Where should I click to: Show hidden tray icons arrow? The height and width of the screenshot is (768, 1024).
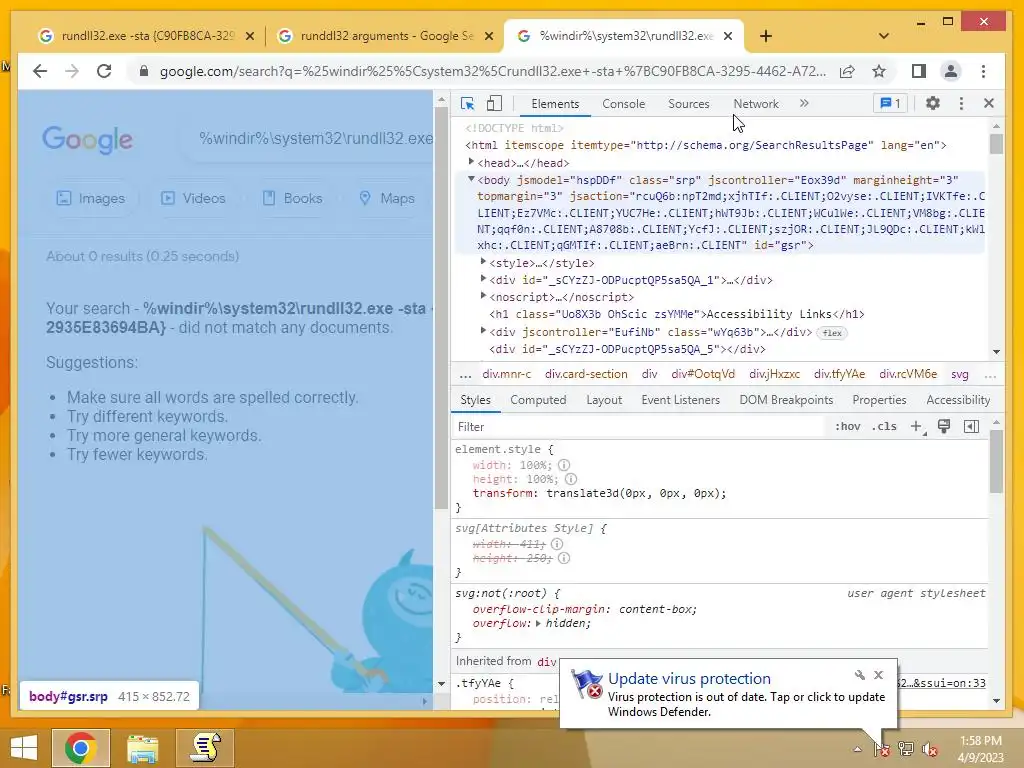click(x=857, y=749)
